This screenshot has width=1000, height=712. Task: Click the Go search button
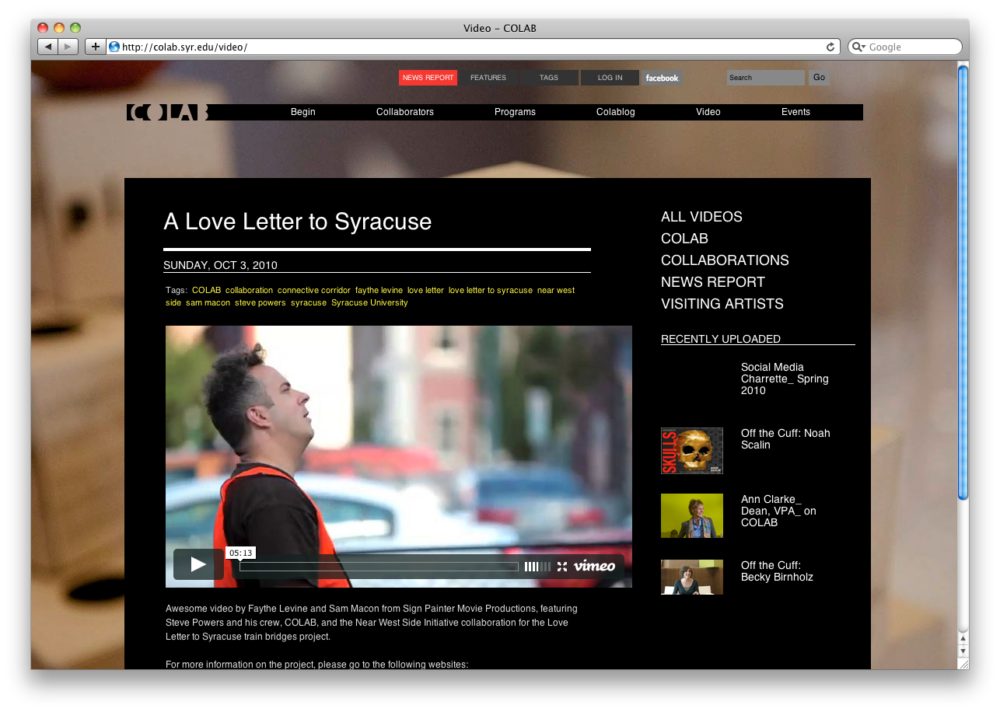tap(819, 78)
